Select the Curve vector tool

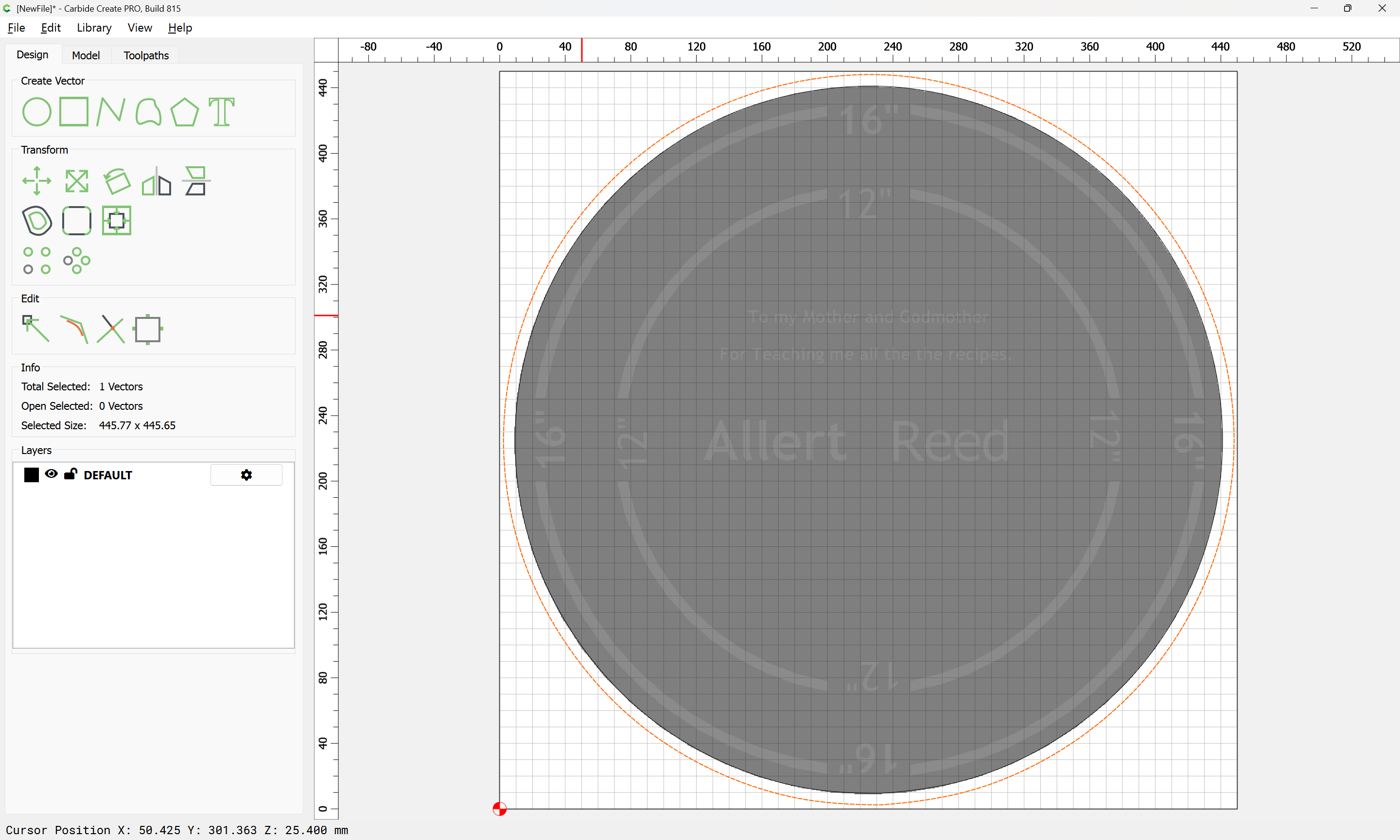[x=148, y=111]
